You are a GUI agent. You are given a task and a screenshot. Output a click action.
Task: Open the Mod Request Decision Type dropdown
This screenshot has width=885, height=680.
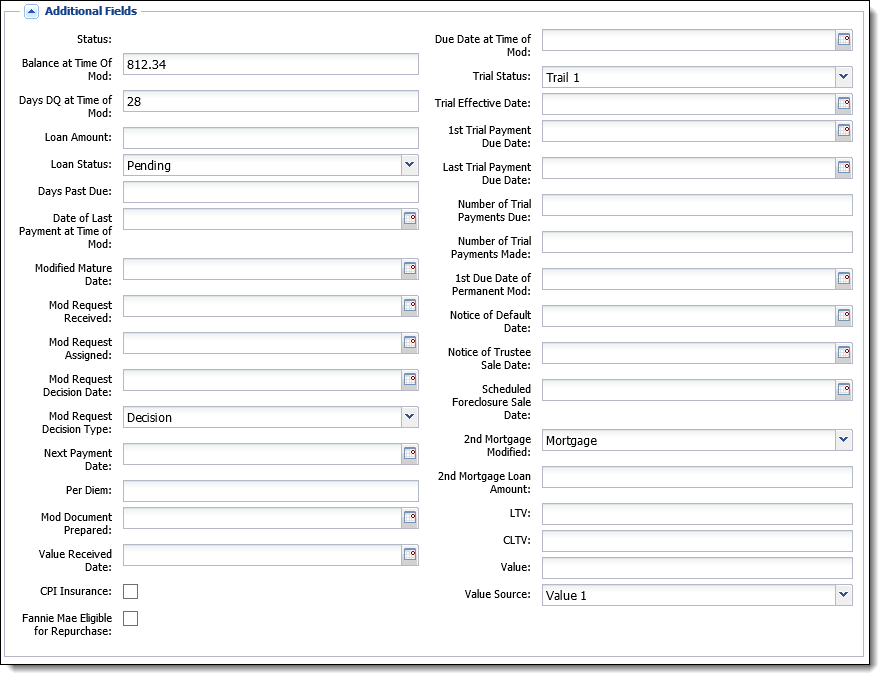410,417
